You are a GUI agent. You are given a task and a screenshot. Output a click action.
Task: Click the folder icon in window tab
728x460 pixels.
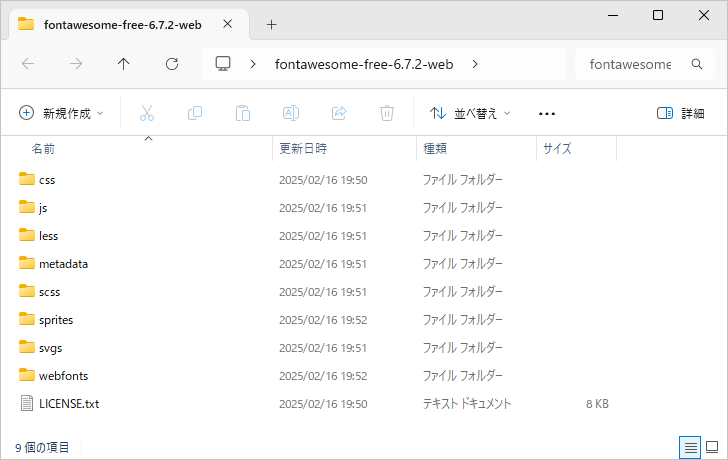[x=26, y=24]
